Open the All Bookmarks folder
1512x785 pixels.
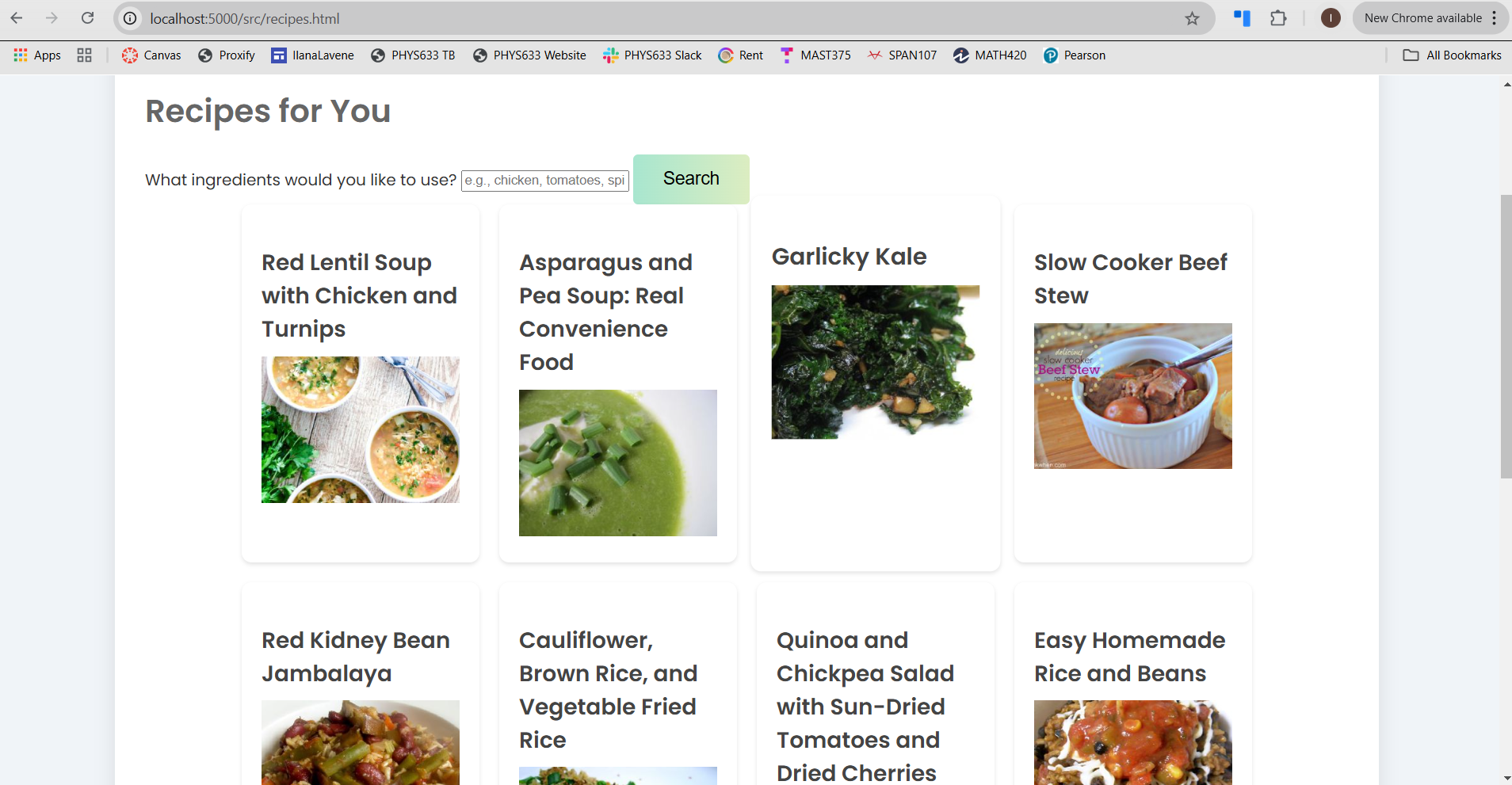[x=1452, y=55]
